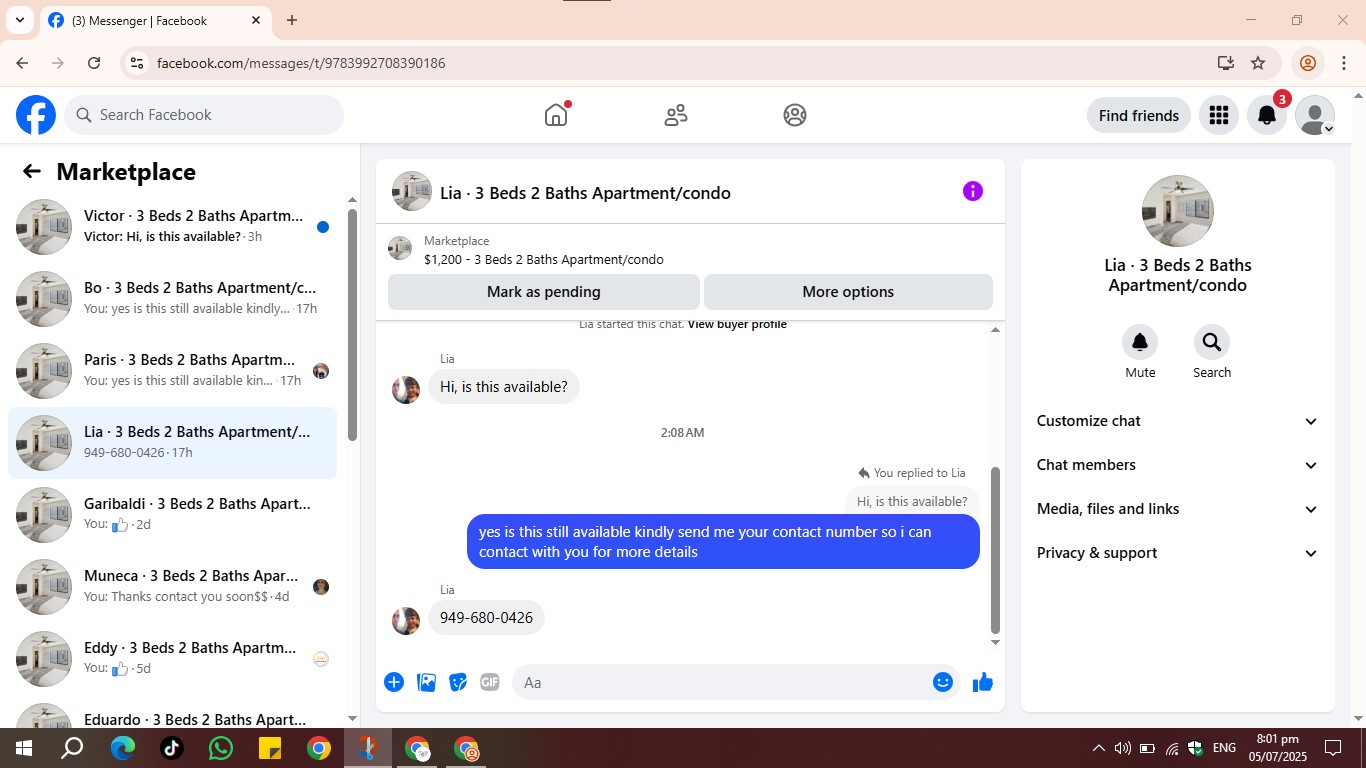1366x768 pixels.
Task: Open Garibaldi conversation in chat list
Action: [x=172, y=515]
